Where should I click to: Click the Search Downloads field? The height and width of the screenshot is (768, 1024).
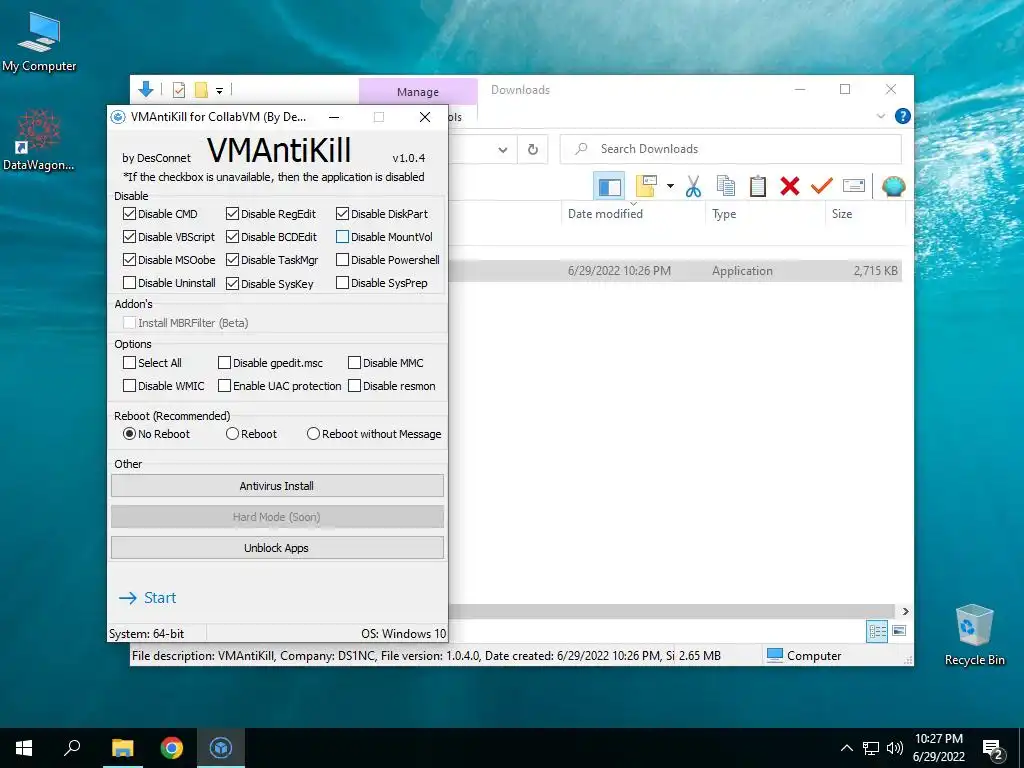coord(731,149)
